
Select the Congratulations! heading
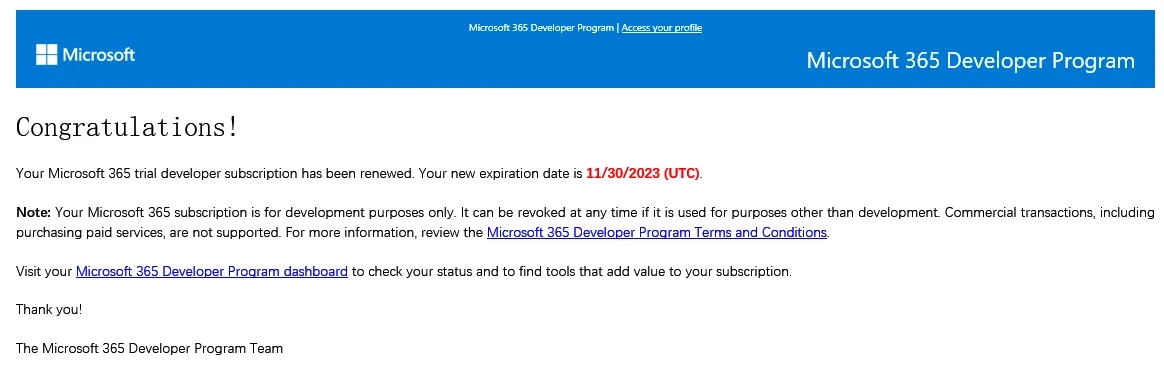coord(128,128)
